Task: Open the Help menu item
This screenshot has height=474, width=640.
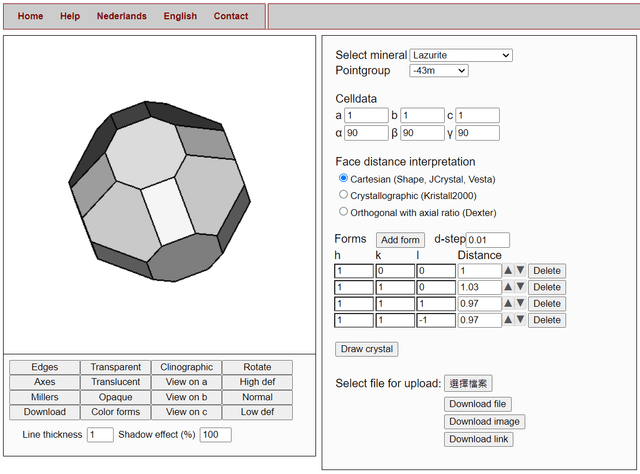Action: point(70,16)
